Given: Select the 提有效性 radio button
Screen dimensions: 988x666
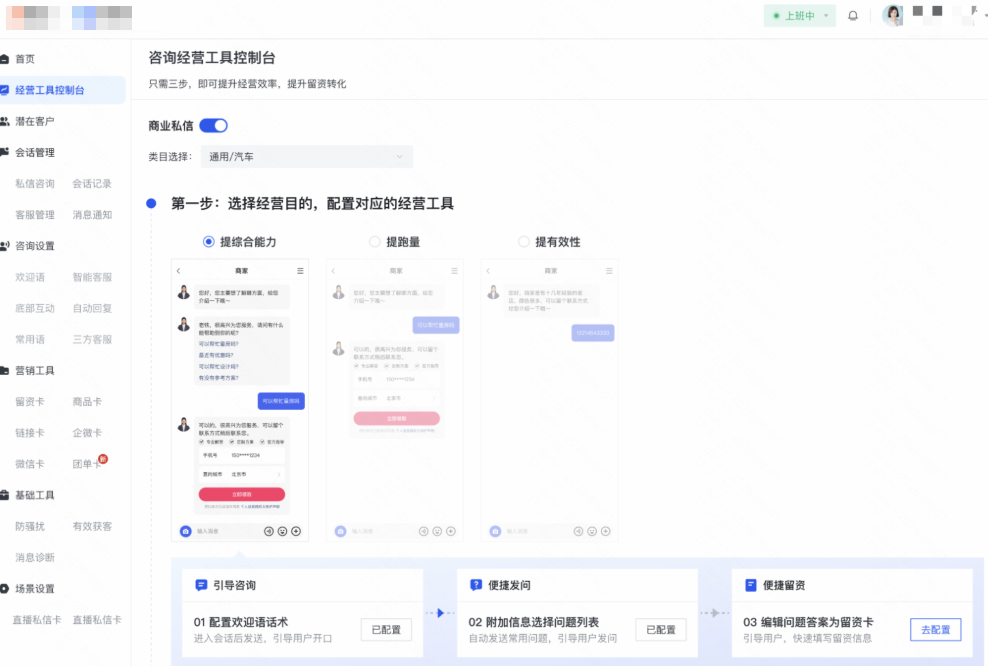Looking at the screenshot, I should coord(524,242).
